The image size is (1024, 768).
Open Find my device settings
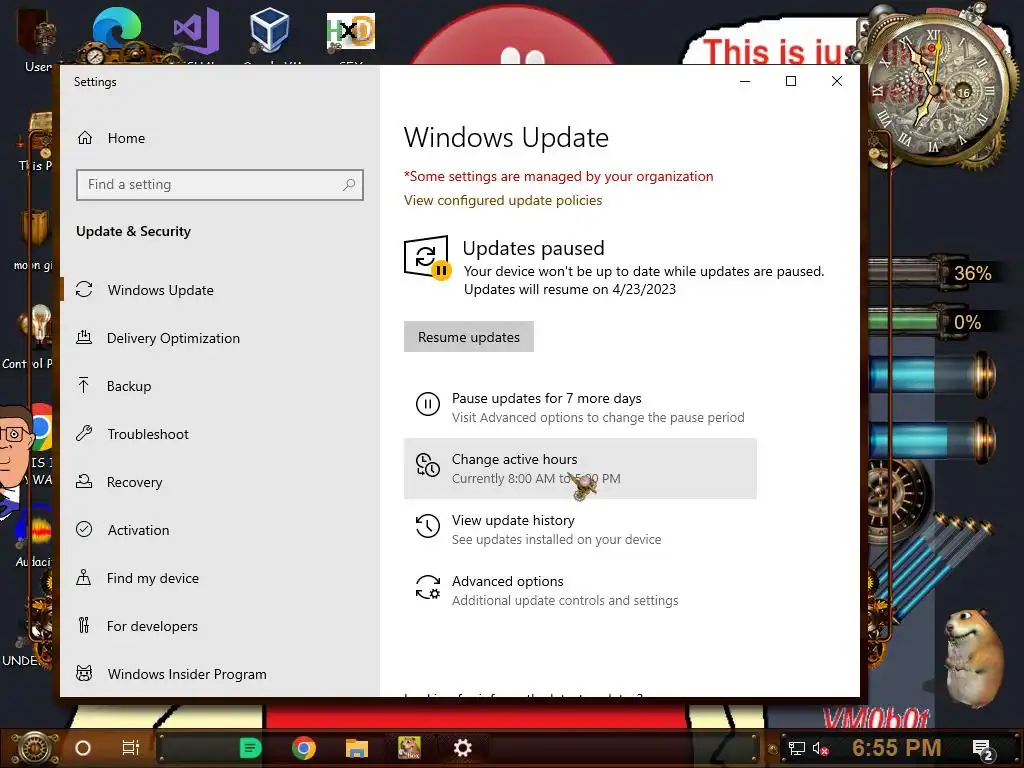coord(153,578)
